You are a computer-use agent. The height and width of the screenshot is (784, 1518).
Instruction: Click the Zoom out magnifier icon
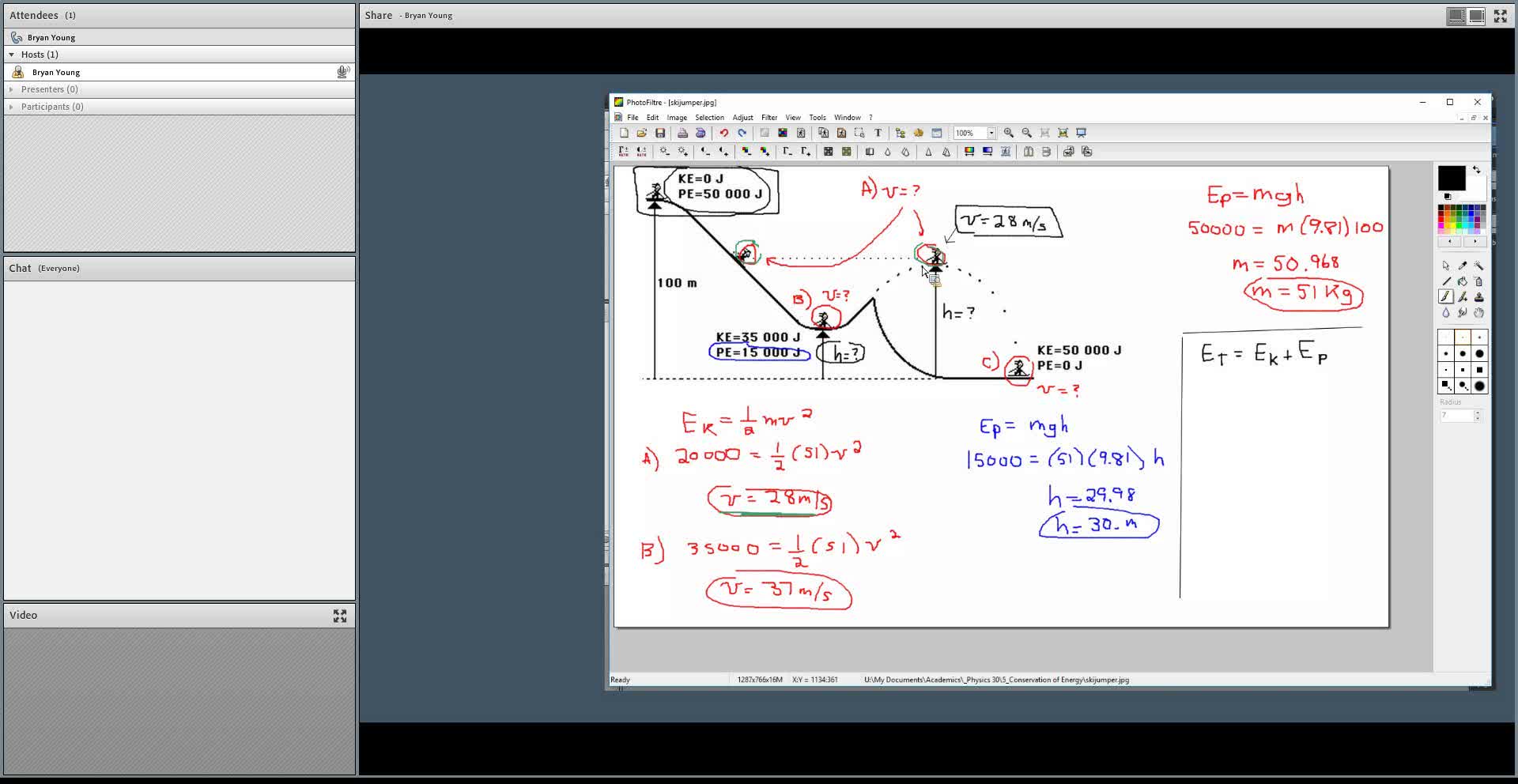1026,133
